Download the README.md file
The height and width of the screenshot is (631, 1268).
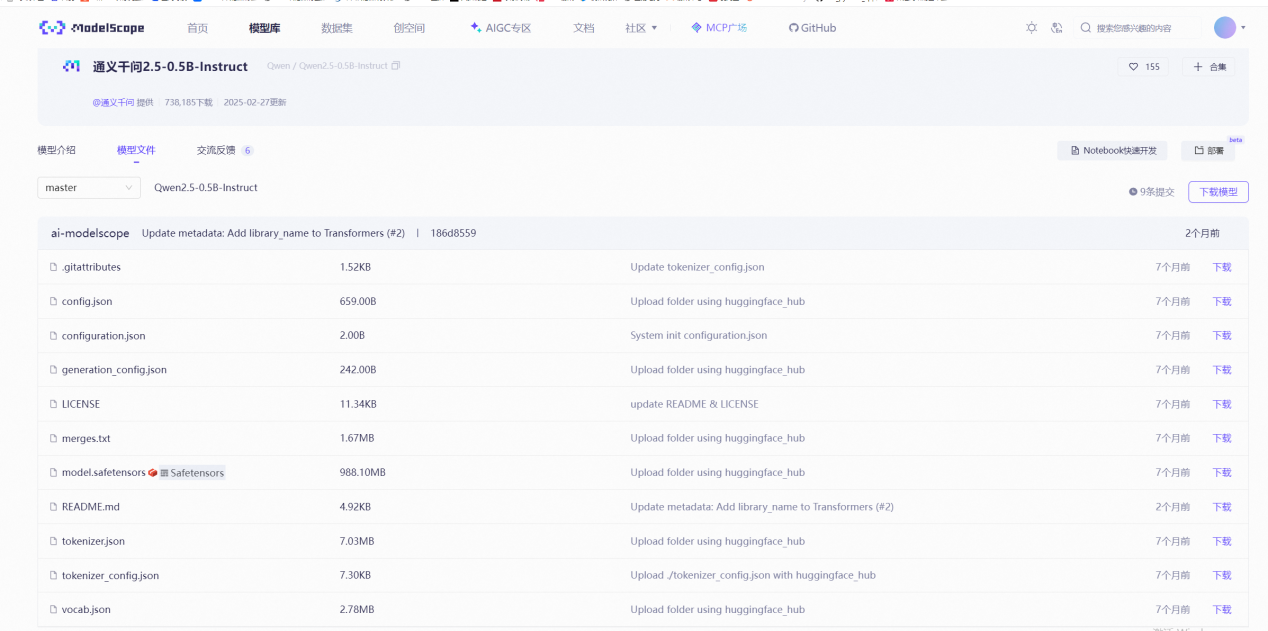[x=1222, y=507]
